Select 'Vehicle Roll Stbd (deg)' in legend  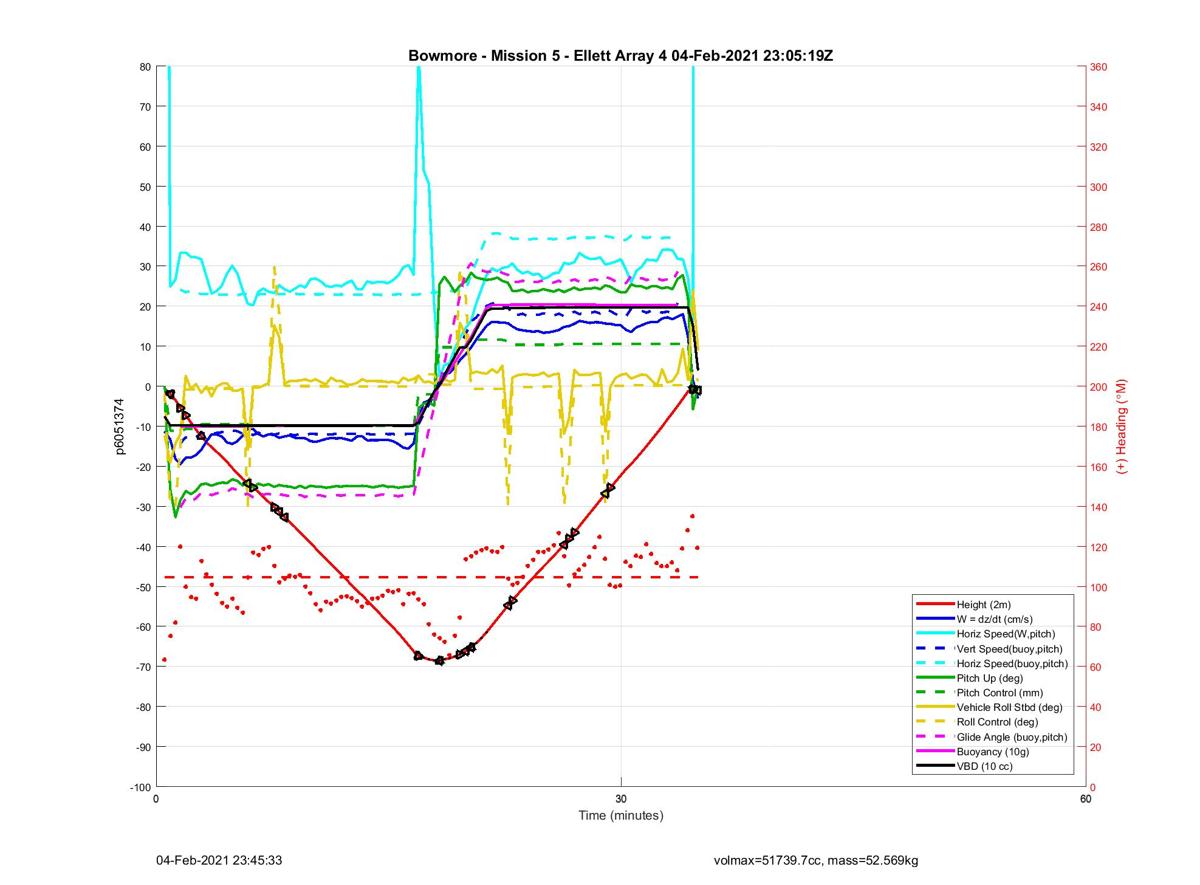[1010, 707]
